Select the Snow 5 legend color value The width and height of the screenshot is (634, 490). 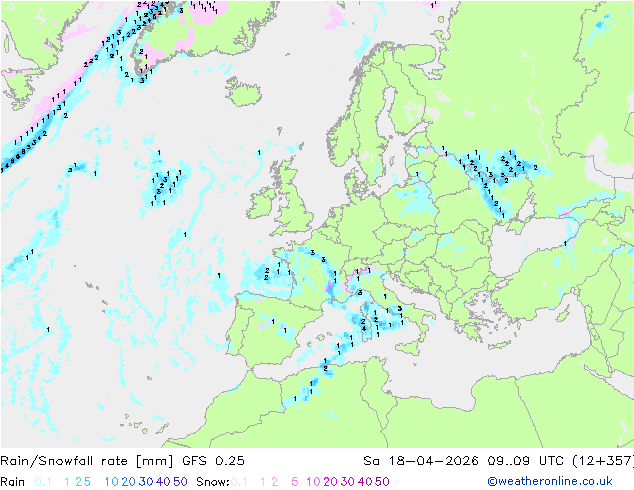pos(295,482)
